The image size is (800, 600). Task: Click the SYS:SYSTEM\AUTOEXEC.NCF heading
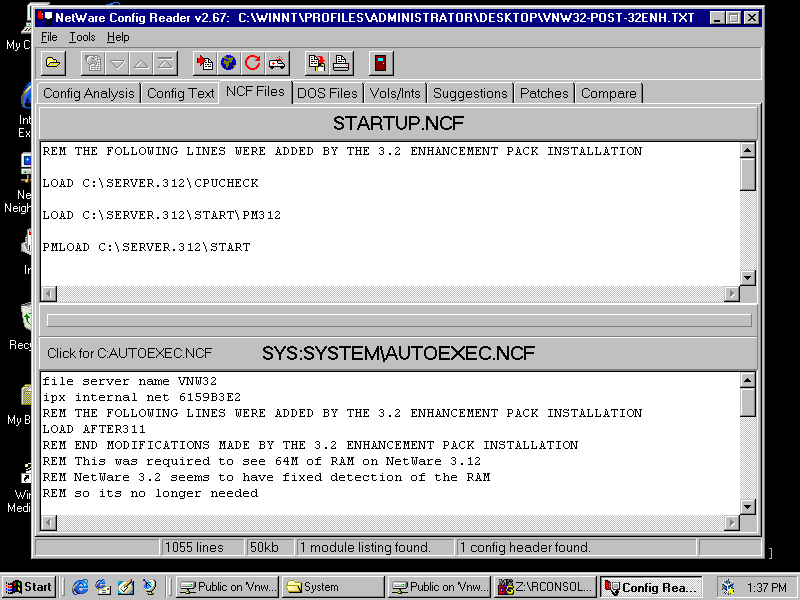click(398, 353)
